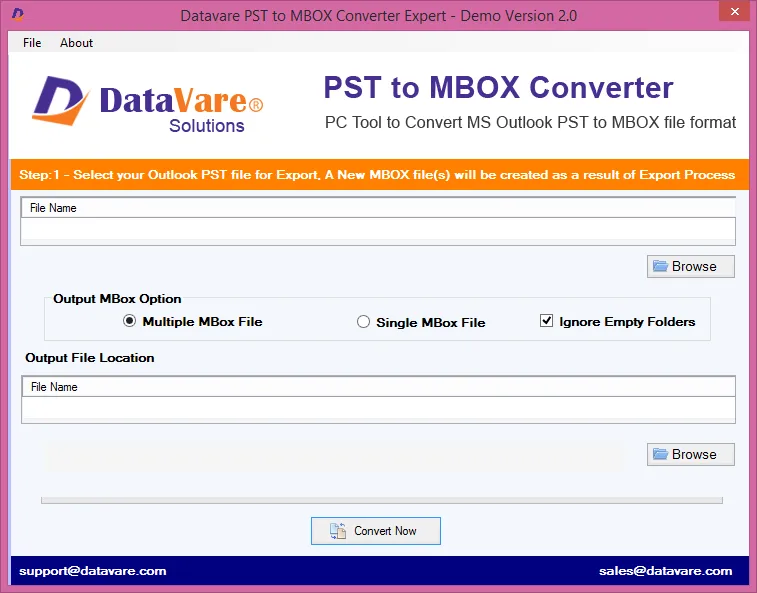The height and width of the screenshot is (593, 757).
Task: Click Browse button for output file location
Action: [690, 454]
